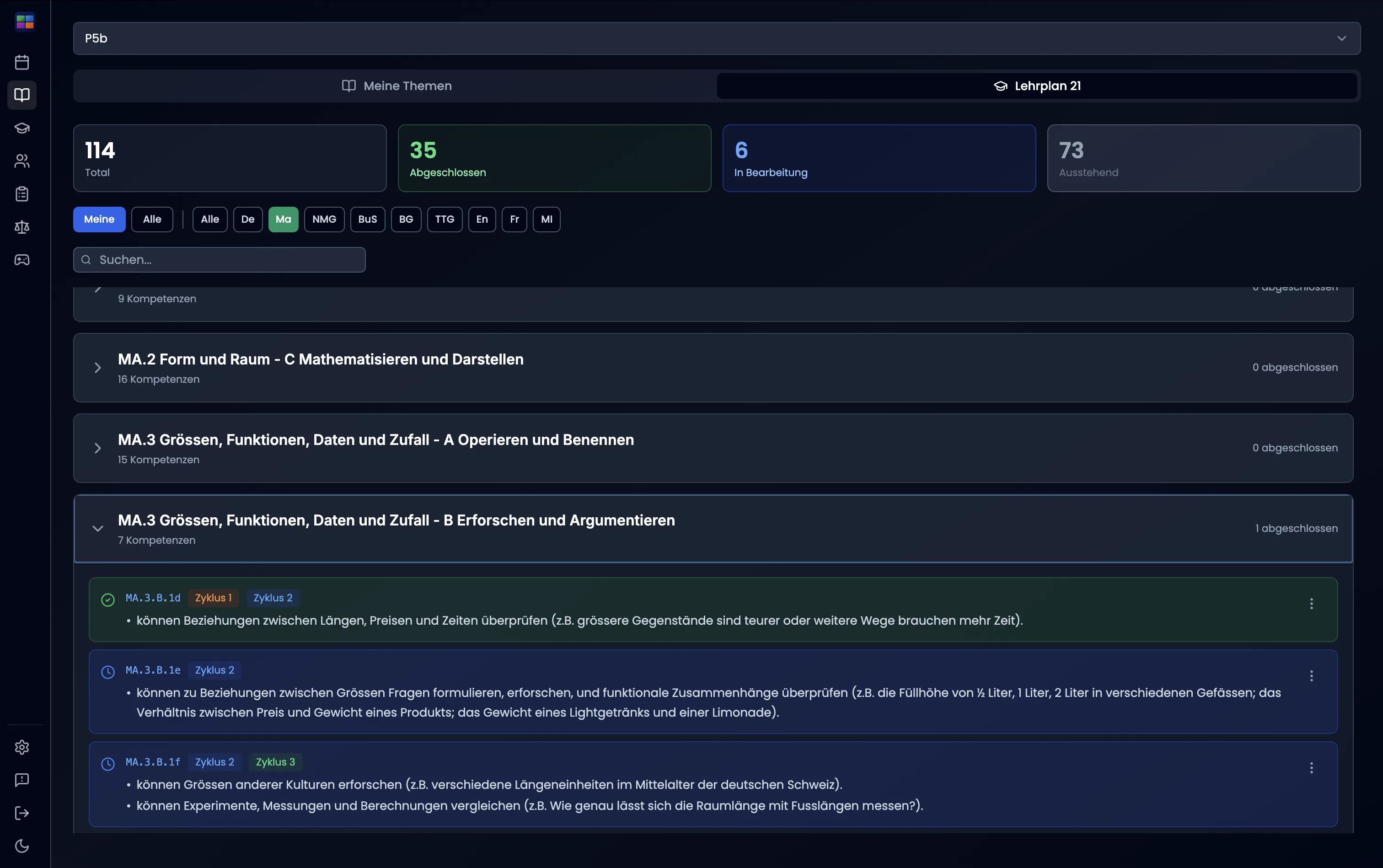Filter by subject De
This screenshot has height=868, width=1383.
coord(248,220)
